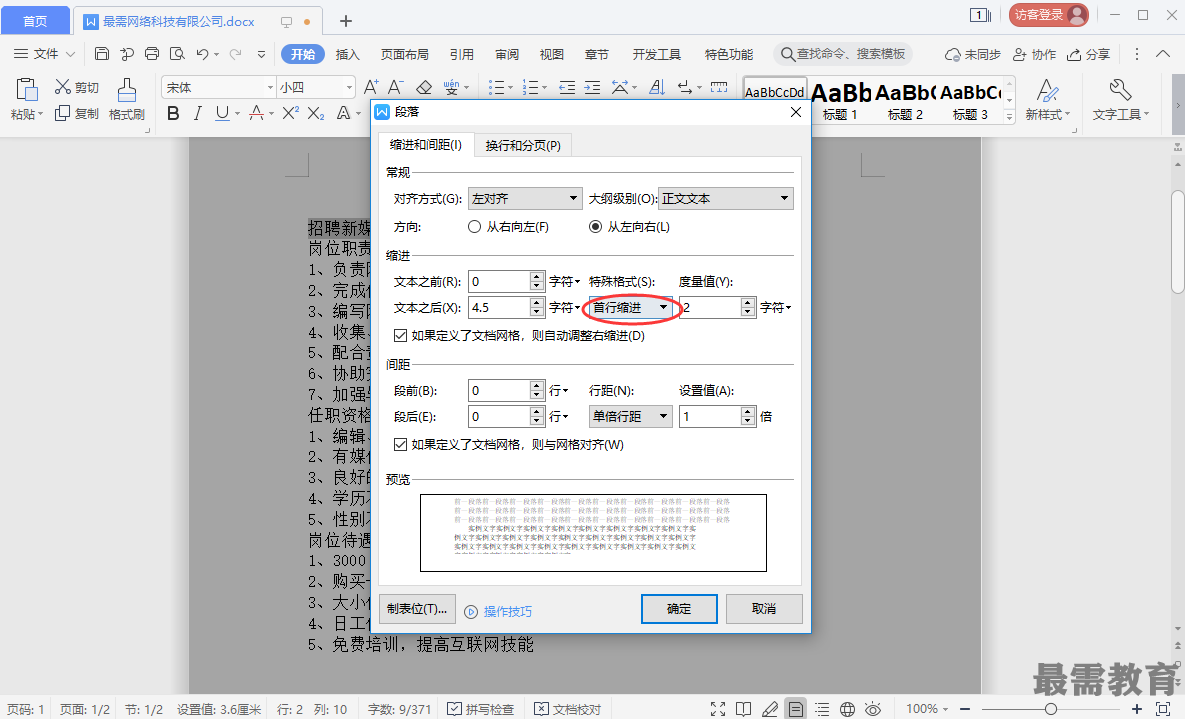Click the zoom out minus button
This screenshot has height=719, width=1185.
965,709
